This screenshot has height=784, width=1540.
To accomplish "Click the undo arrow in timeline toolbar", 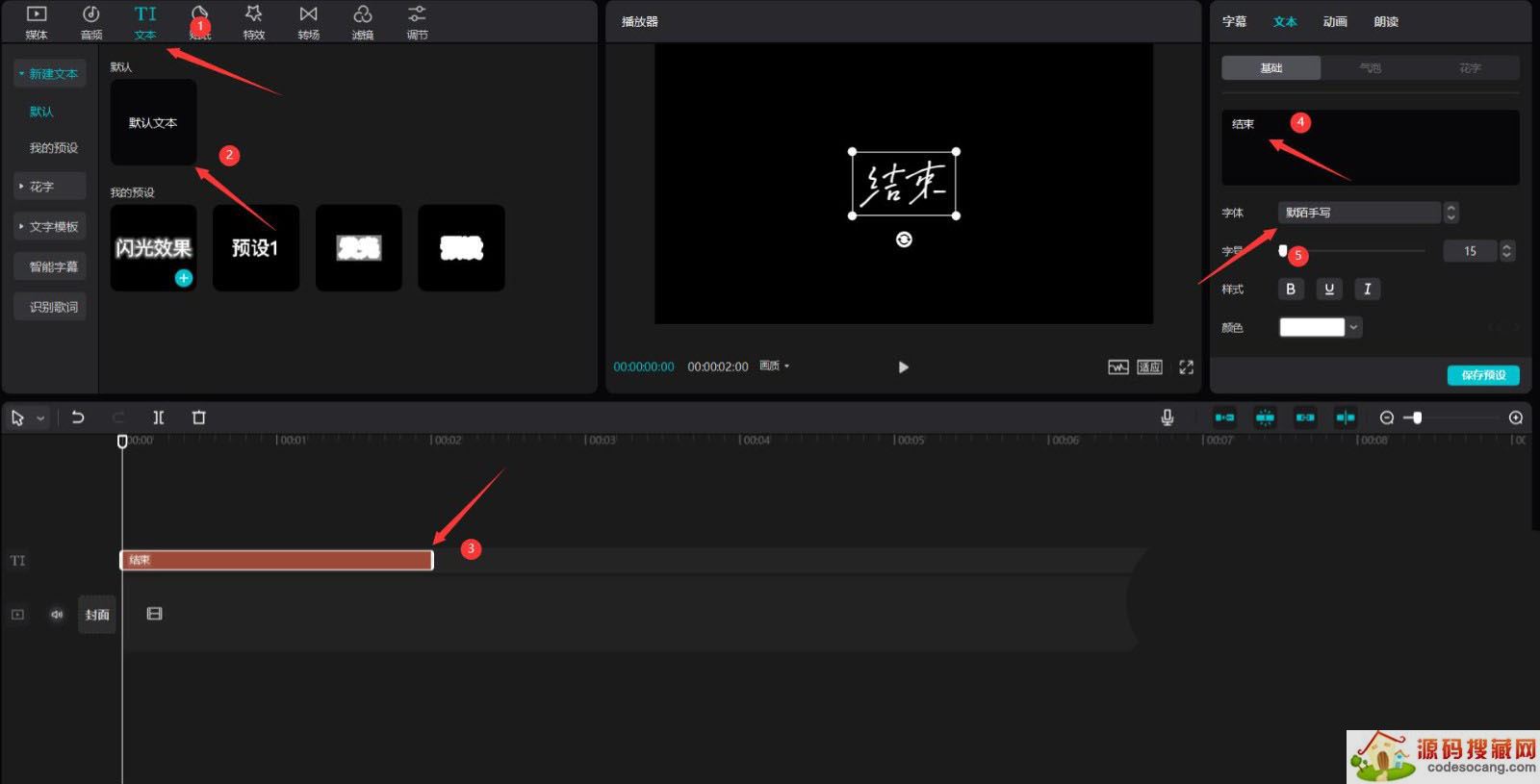I will click(78, 417).
